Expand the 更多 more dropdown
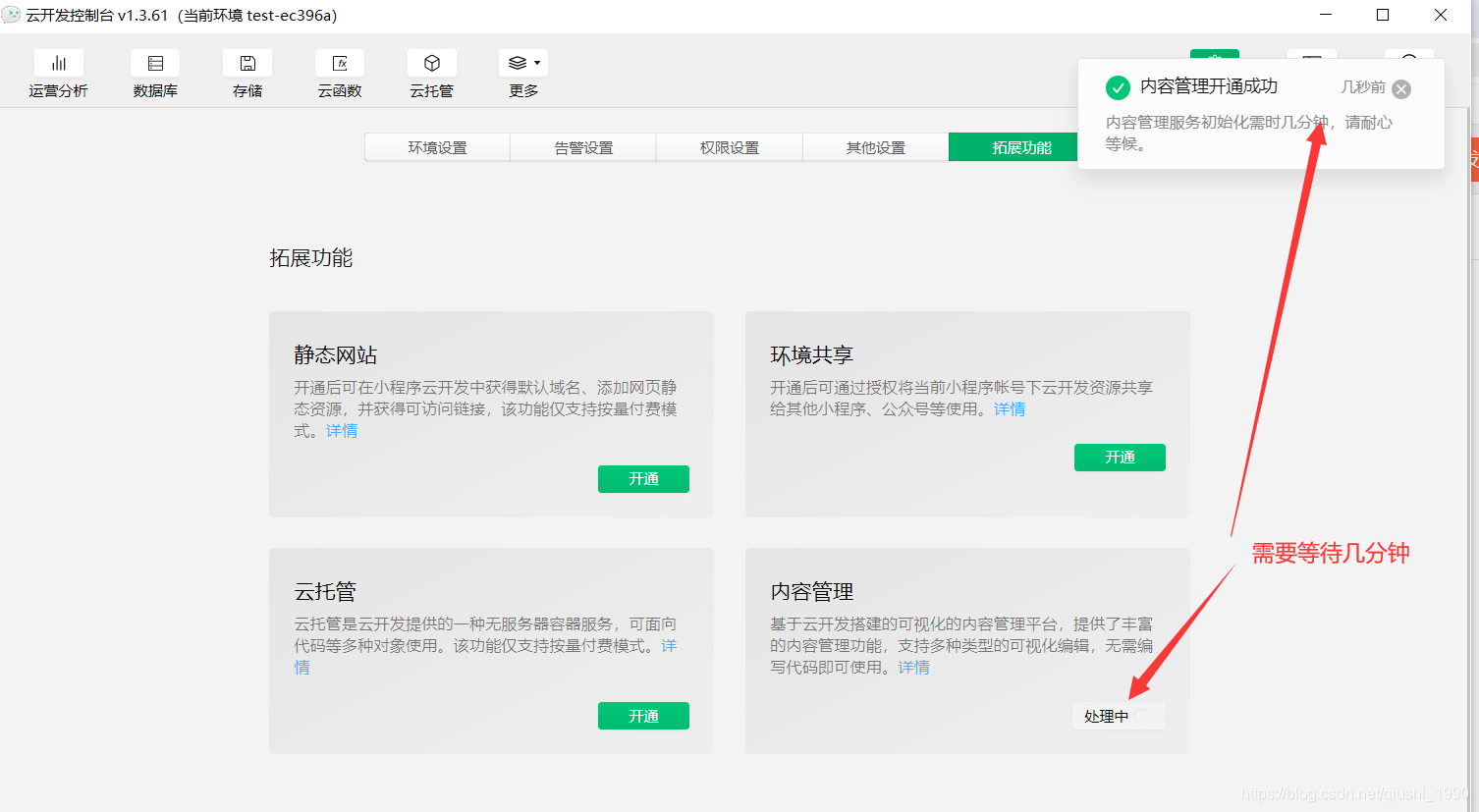The width and height of the screenshot is (1479, 812). point(523,75)
